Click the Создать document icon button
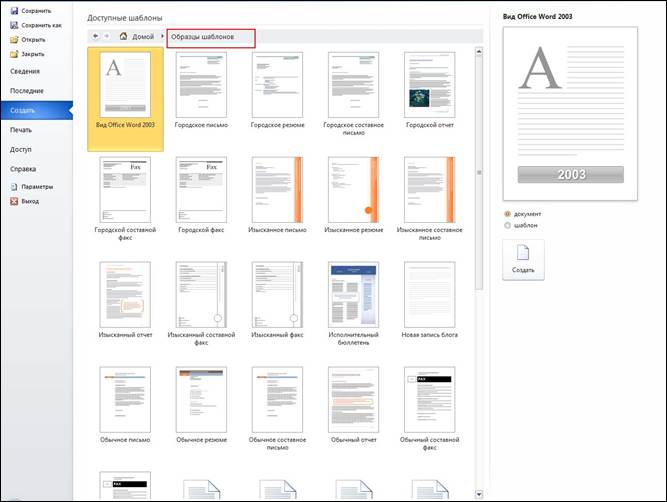 pos(523,260)
